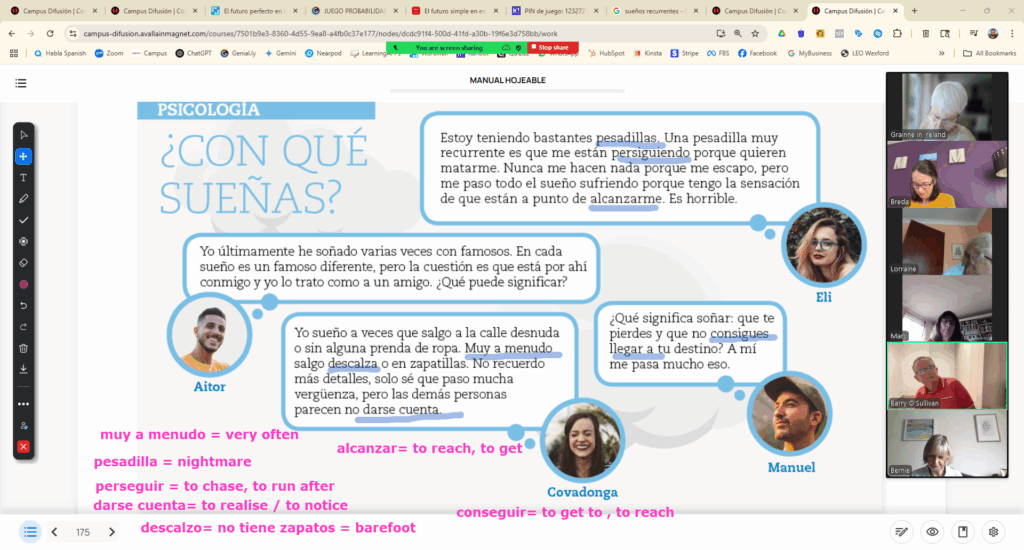Image resolution: width=1024 pixels, height=550 pixels.
Task: Select the pencil Draw tool
Action: coord(24,199)
